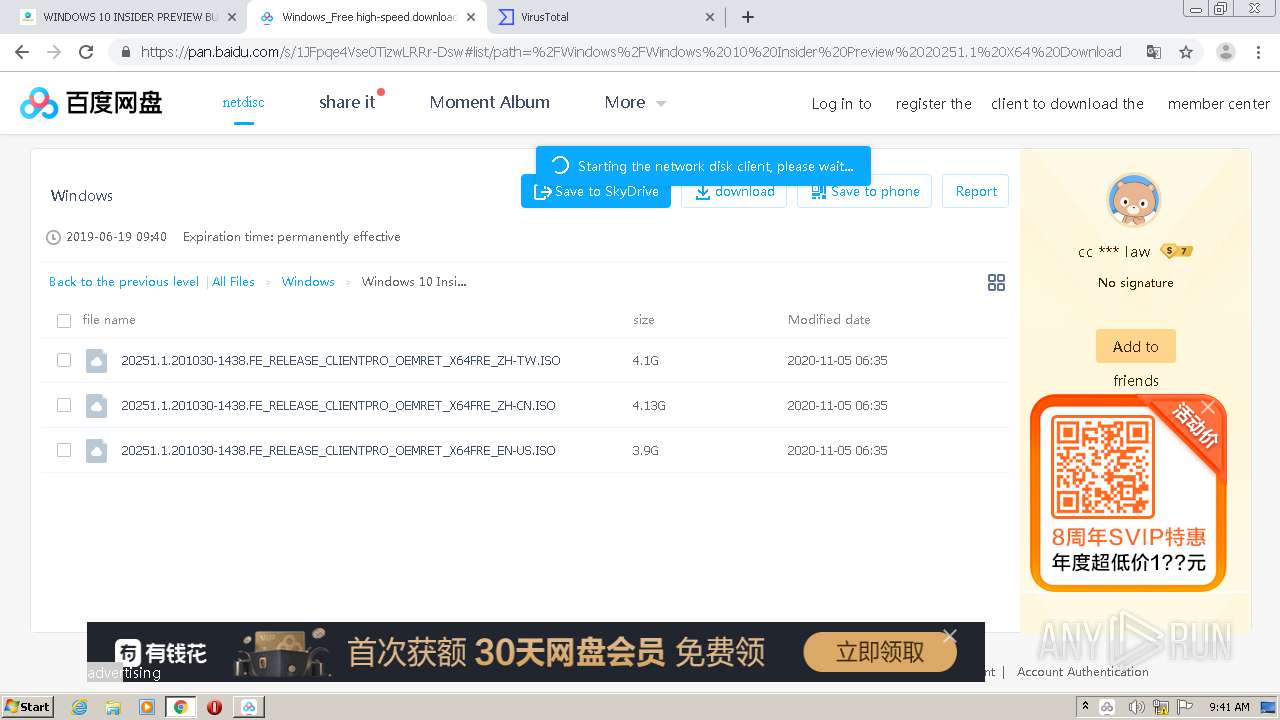1280x720 pixels.
Task: Tick the select-all checkbox beside file name
Action: (x=64, y=321)
